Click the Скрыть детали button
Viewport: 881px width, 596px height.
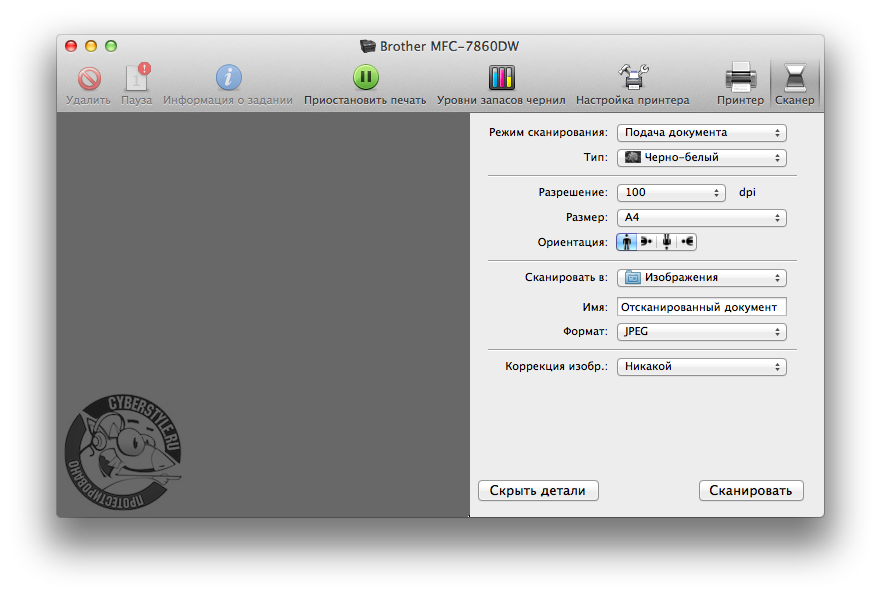pyautogui.click(x=538, y=490)
